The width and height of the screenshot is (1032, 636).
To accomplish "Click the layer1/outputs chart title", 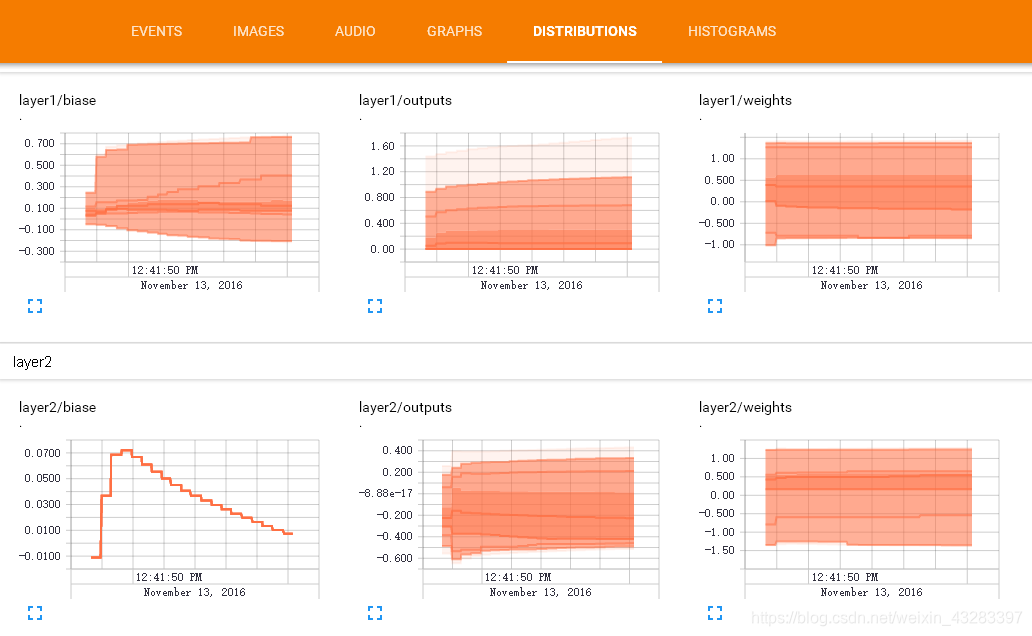I will pyautogui.click(x=405, y=100).
